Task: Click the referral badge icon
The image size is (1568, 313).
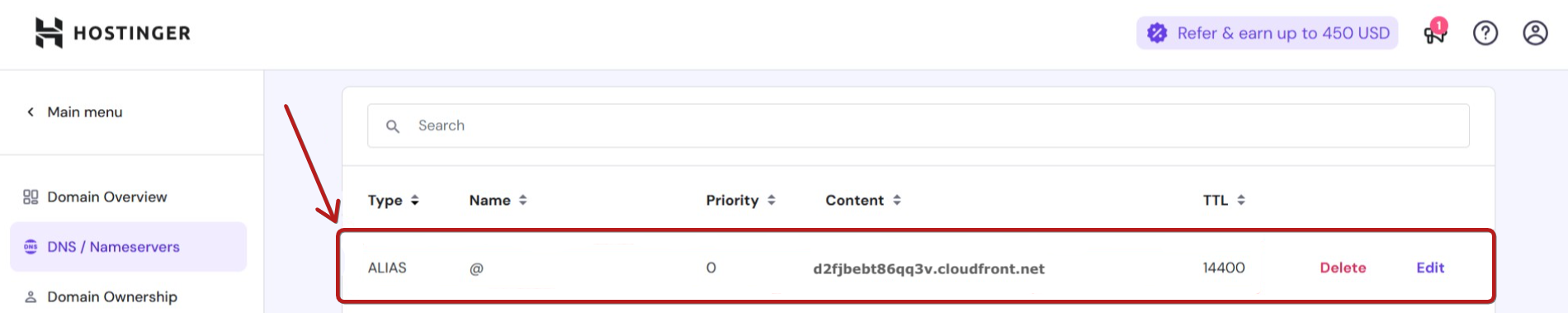Action: (1157, 33)
